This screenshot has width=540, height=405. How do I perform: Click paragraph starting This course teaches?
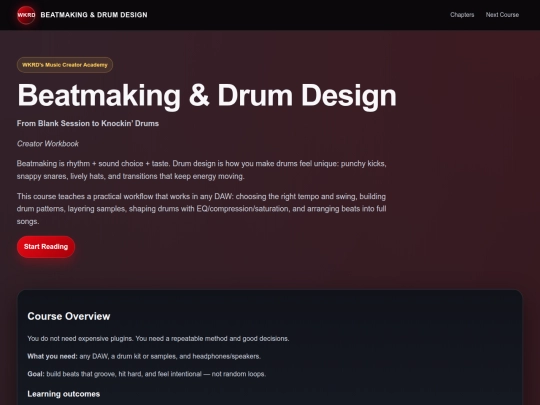tap(201, 209)
